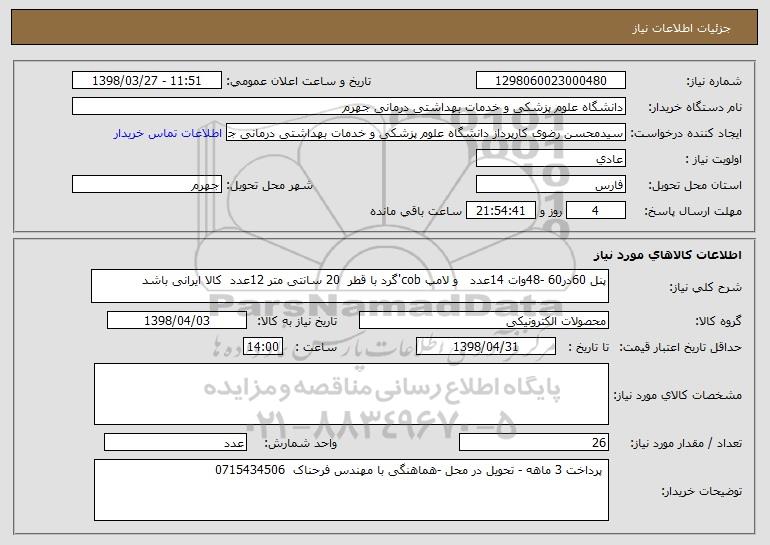This screenshot has width=770, height=545.
Task: Click the section heading اطلاعات کالاهای مورد نیاز
Action: (x=667, y=255)
